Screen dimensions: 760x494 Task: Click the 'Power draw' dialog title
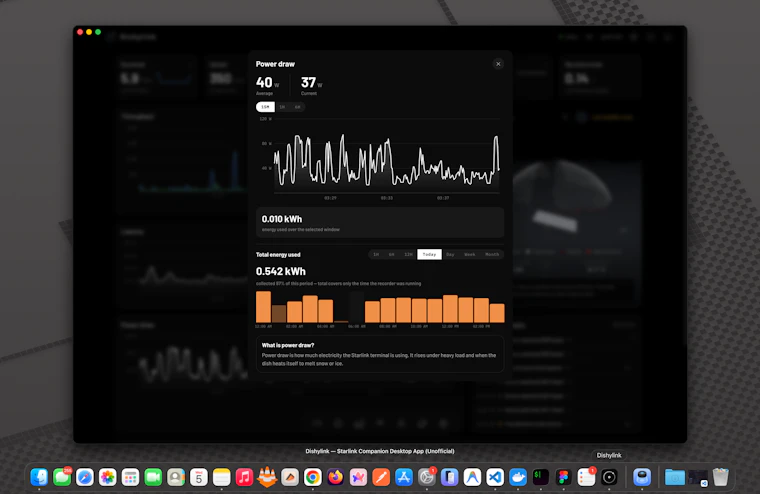275,64
